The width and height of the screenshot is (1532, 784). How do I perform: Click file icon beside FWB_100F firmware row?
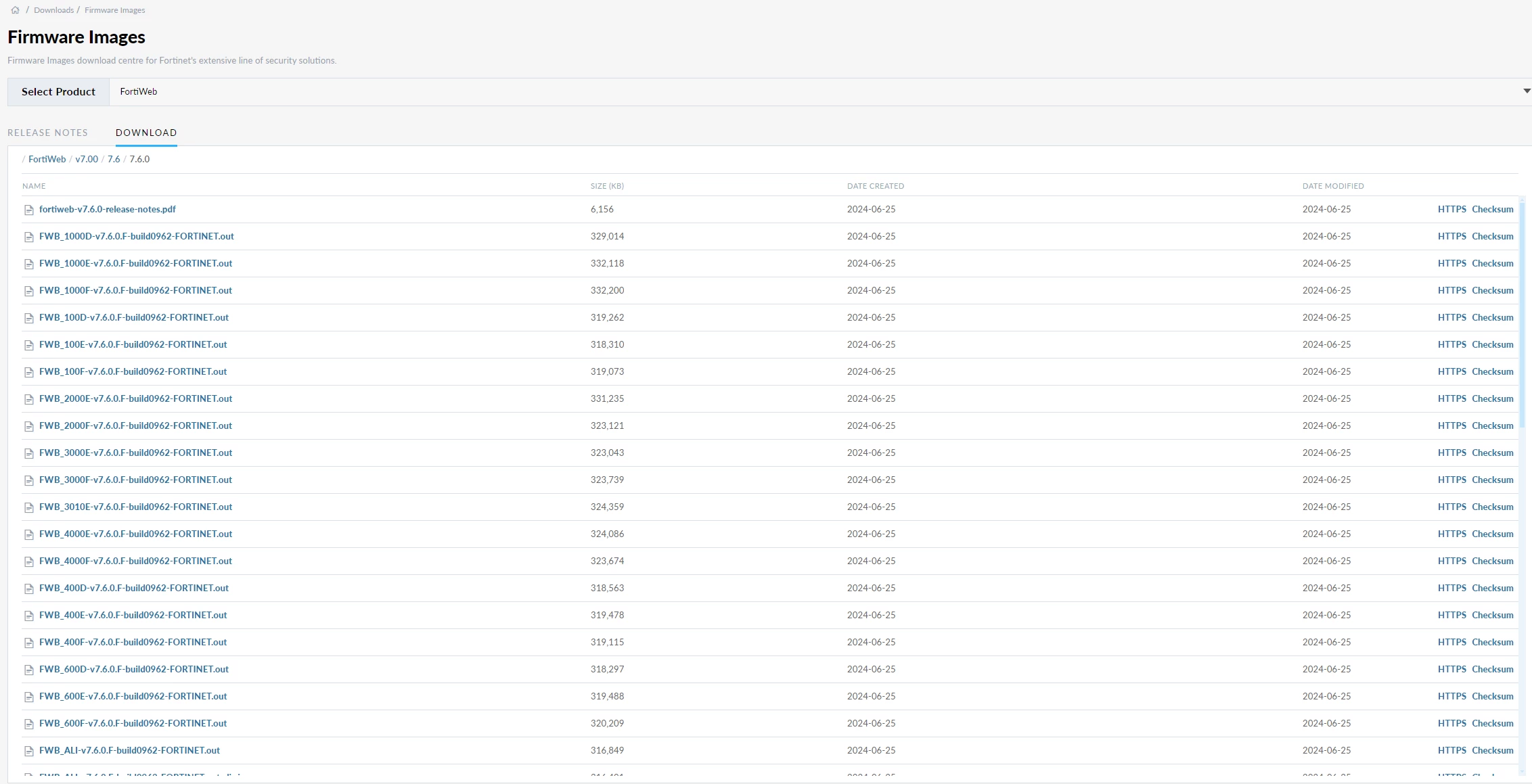(x=29, y=372)
